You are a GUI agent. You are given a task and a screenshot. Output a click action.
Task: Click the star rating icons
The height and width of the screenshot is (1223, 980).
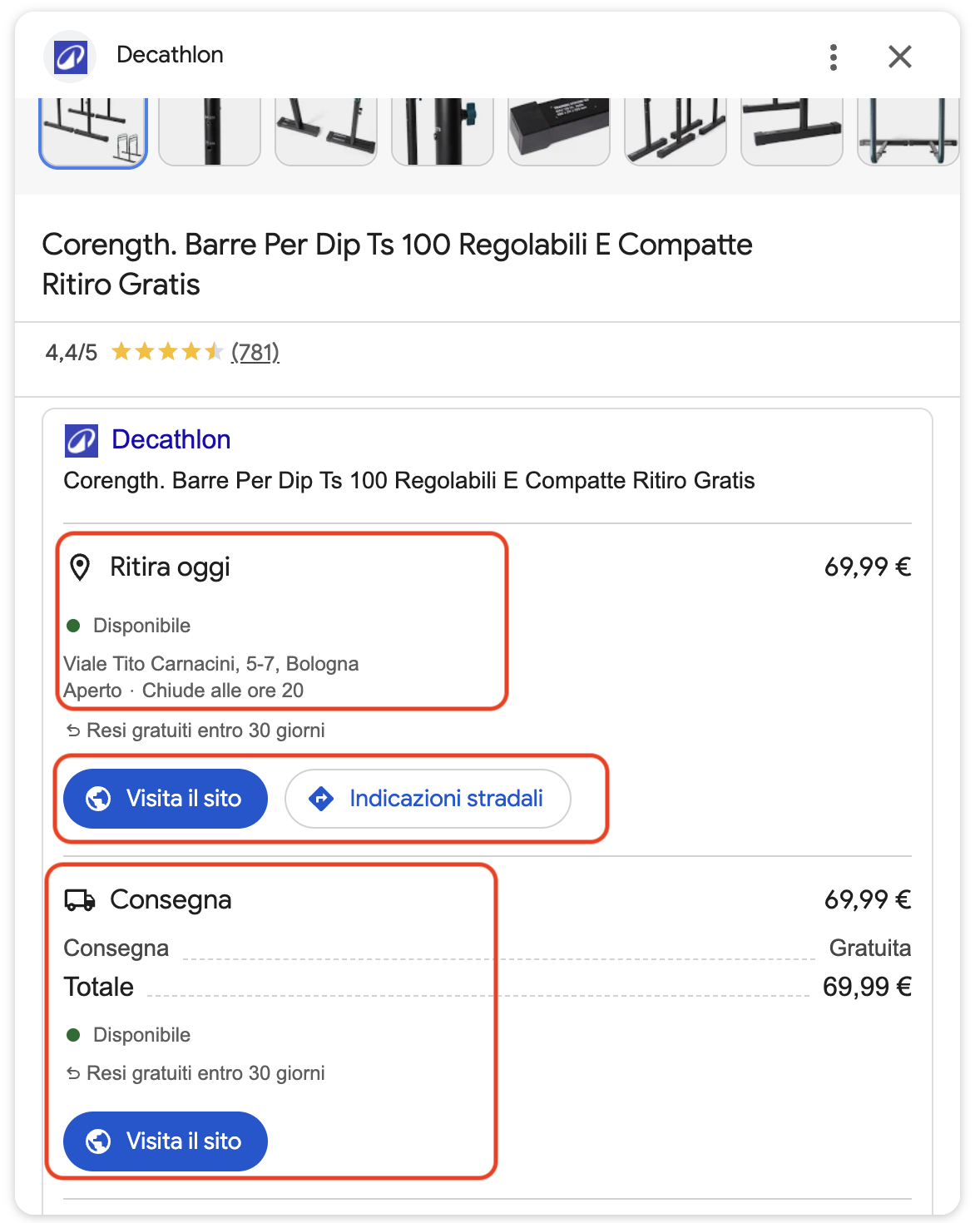click(167, 352)
